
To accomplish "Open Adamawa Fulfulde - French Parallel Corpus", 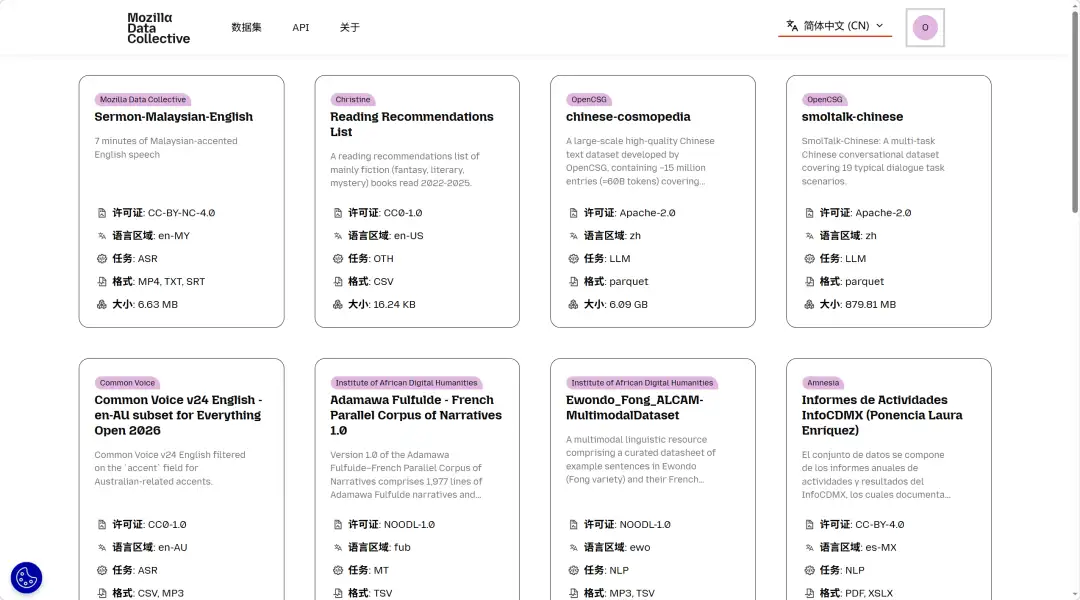I will (416, 415).
